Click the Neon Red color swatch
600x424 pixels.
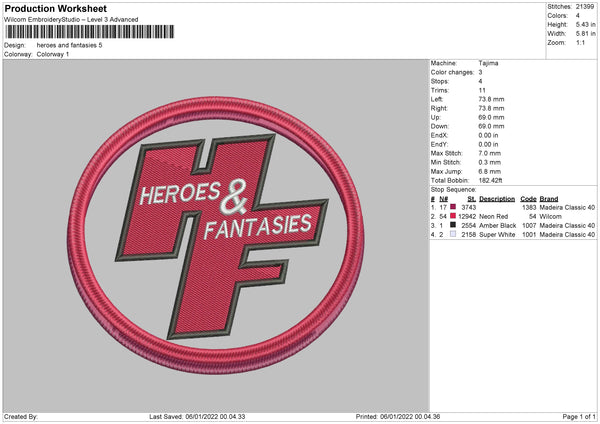[x=453, y=216]
